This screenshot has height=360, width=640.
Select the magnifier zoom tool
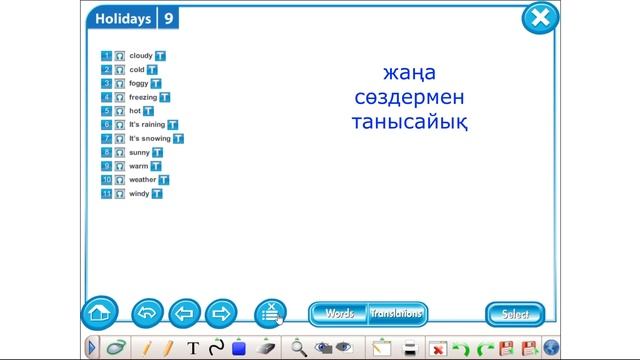tap(298, 348)
